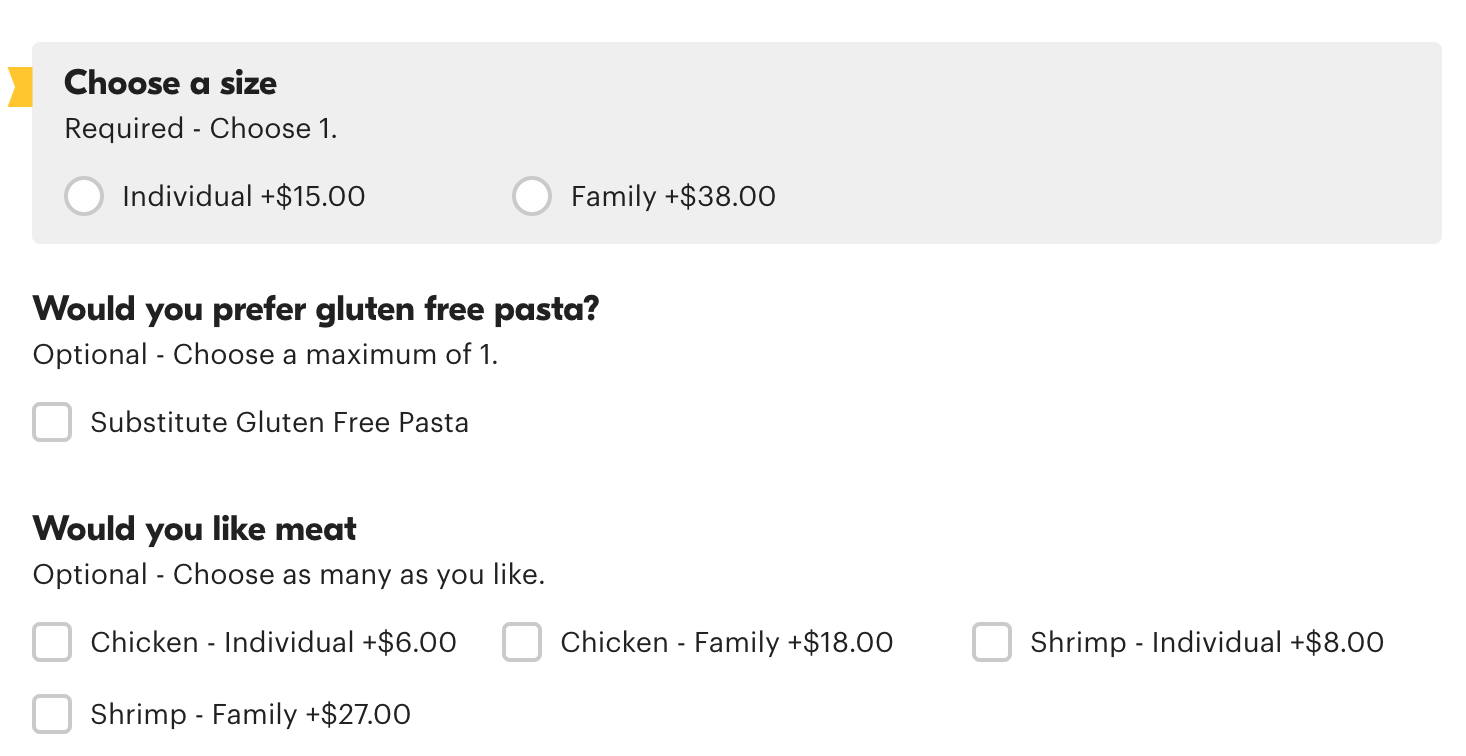Click the Required - Choose 1 text
Screen dimensions: 1466x756
[x=201, y=130]
